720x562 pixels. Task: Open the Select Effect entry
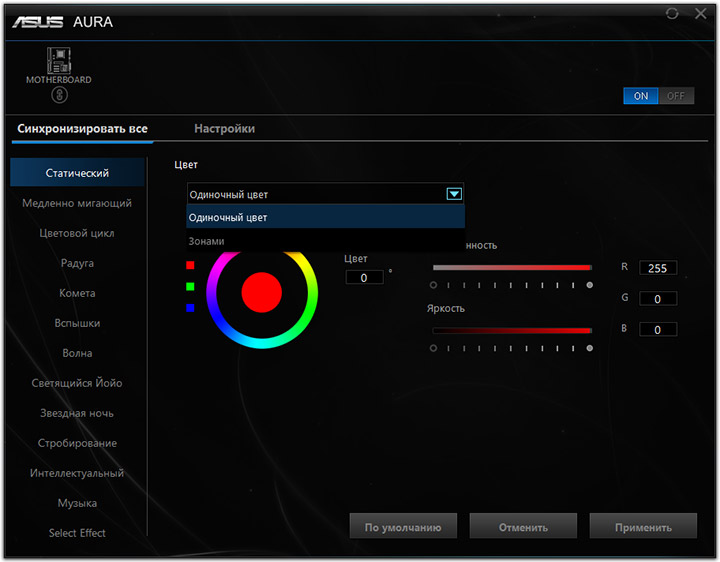[77, 533]
